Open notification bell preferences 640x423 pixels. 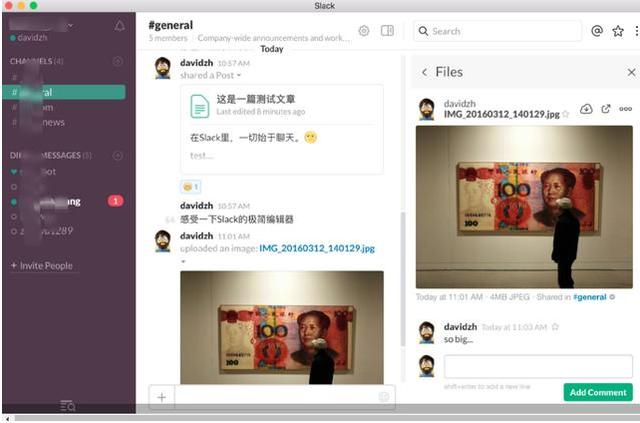(120, 25)
